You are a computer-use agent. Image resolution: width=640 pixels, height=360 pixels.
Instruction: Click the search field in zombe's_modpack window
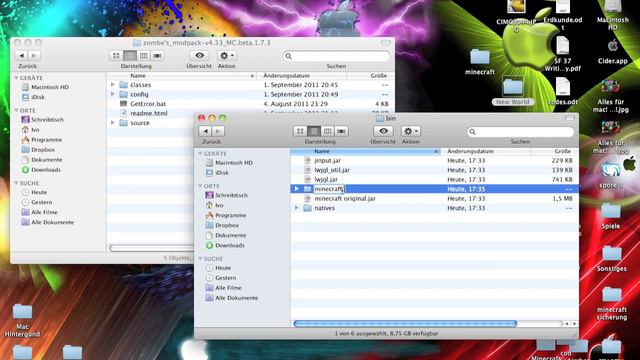coord(336,56)
